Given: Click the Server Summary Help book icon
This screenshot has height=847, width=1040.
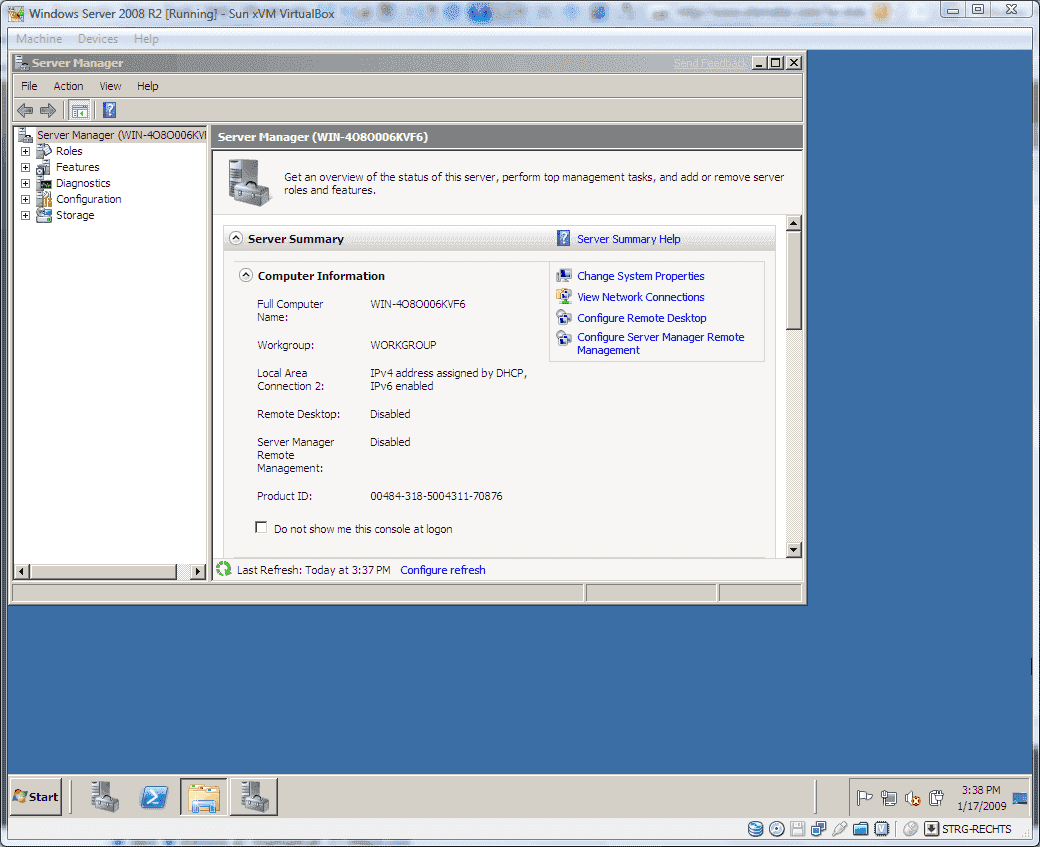Looking at the screenshot, I should (x=563, y=238).
